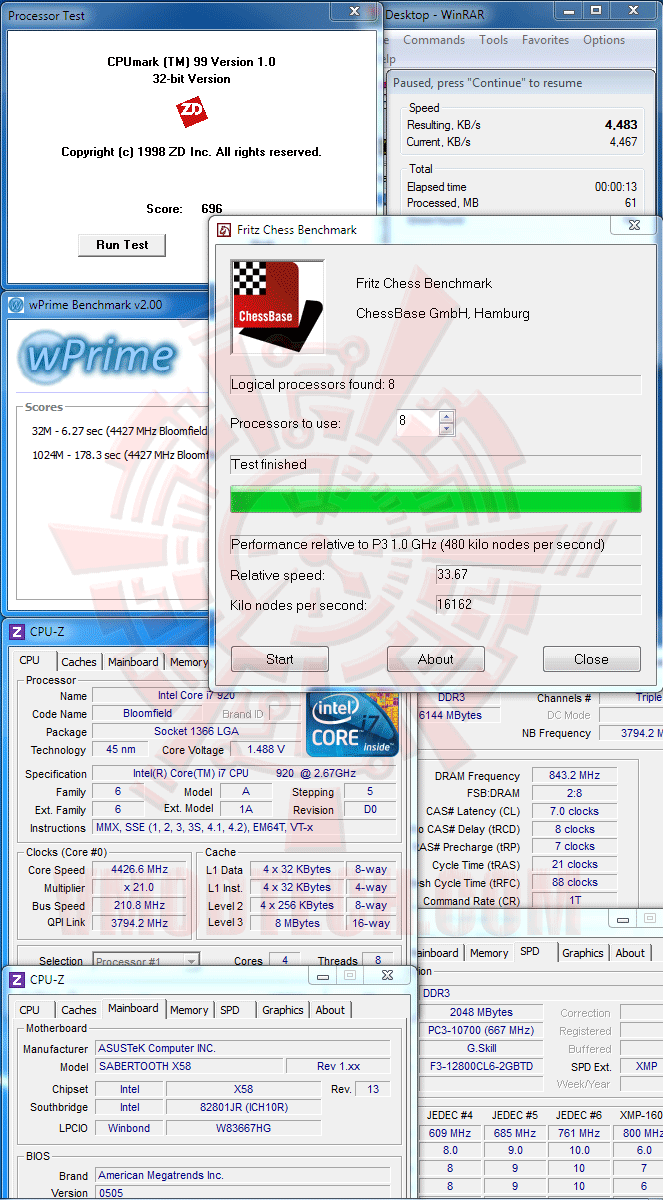The width and height of the screenshot is (663, 1200).
Task: Select Mainboard tab in upper CPU-Z window
Action: tap(133, 662)
